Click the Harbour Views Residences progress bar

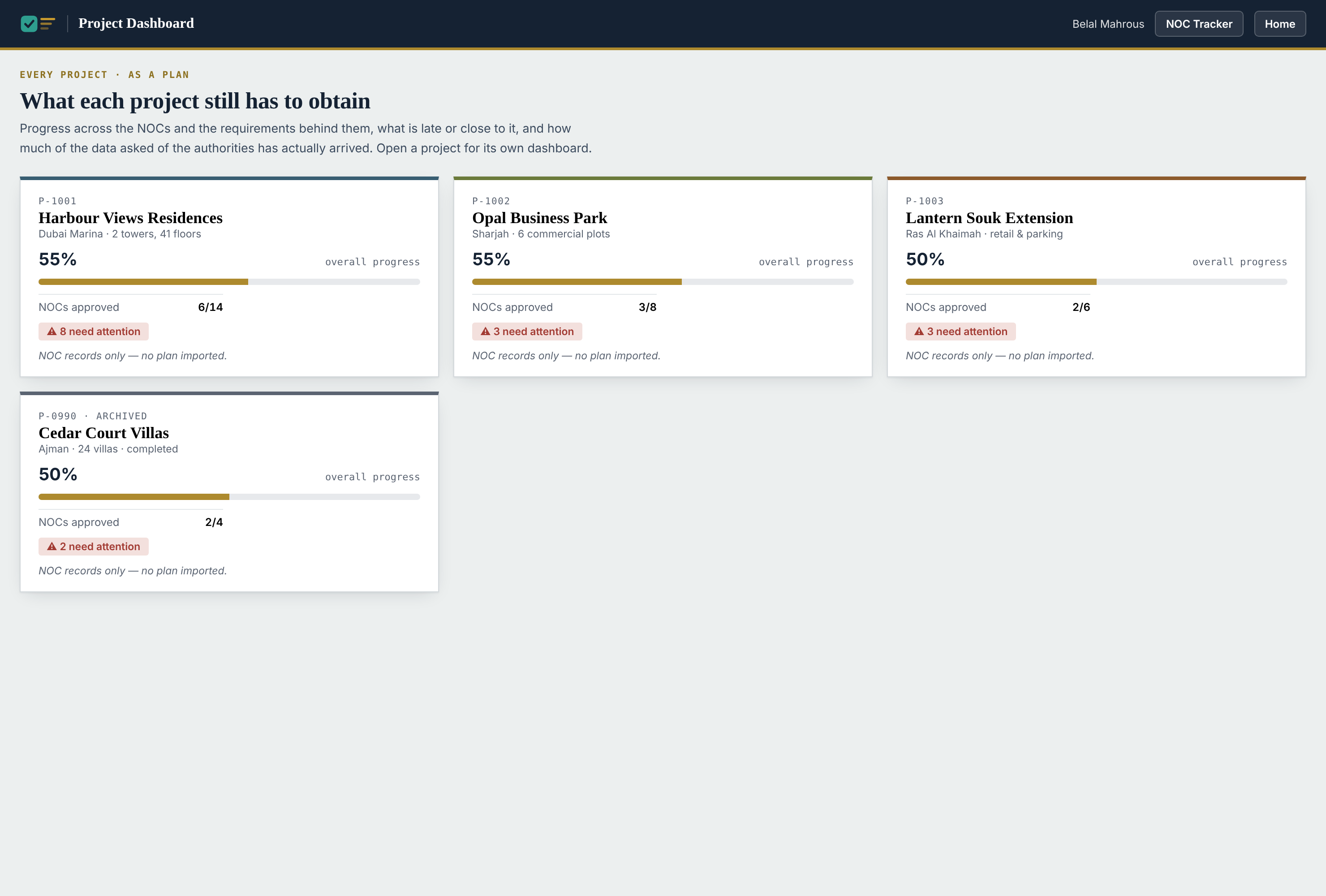coord(229,282)
